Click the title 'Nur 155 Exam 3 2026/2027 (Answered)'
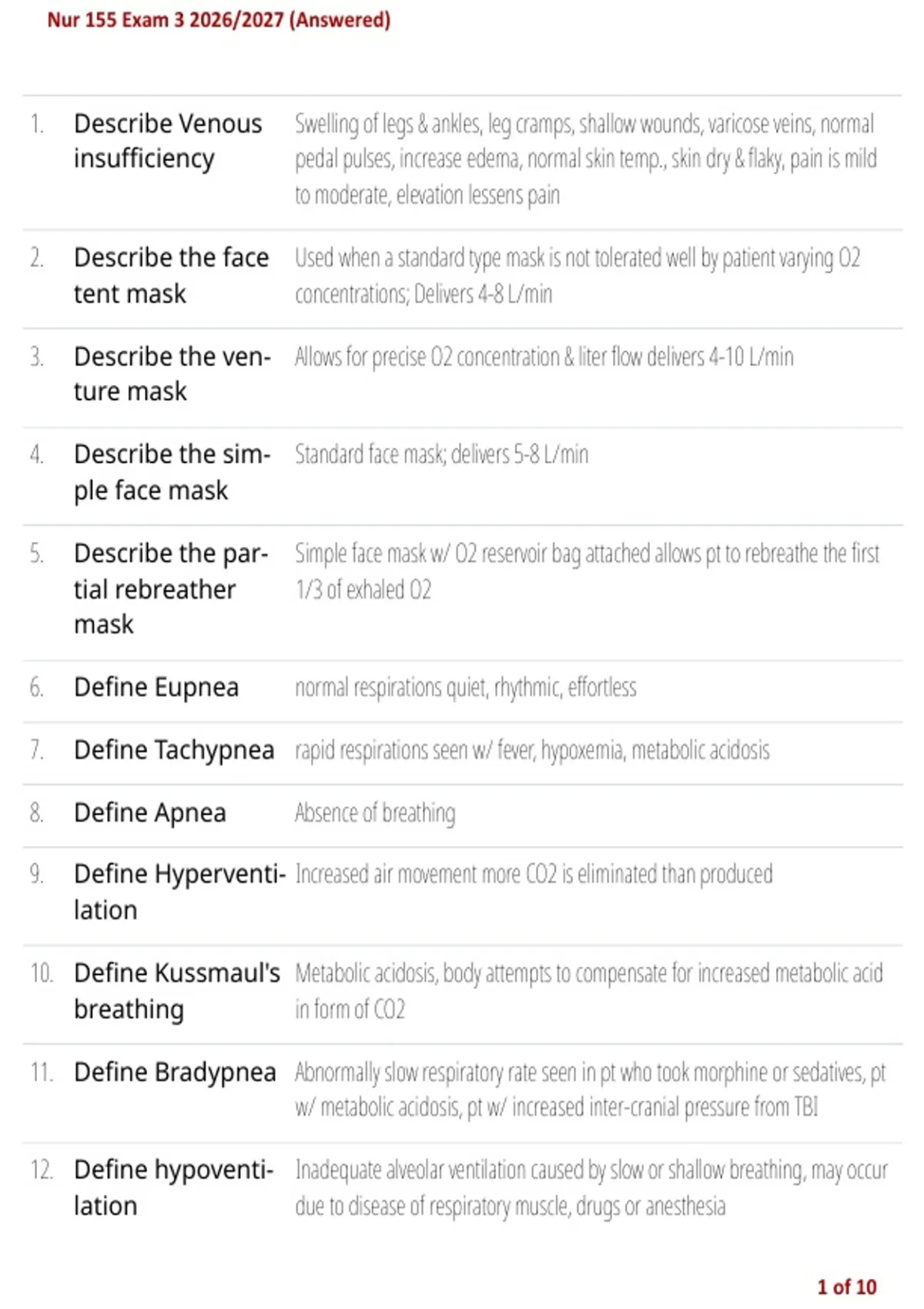Viewport: 924px width, 1309px height. coord(219,20)
